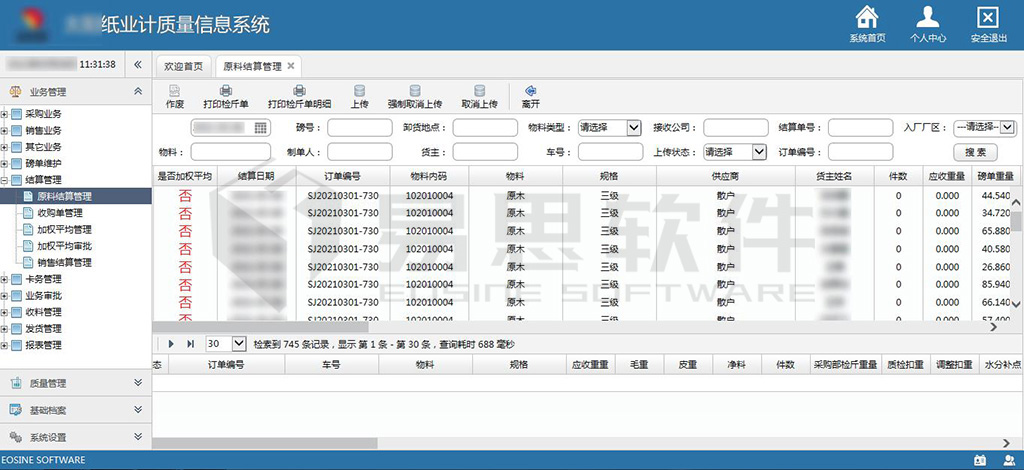This screenshot has width=1024, height=470.
Task: Open the 物料类型 dropdown
Action: [633, 128]
